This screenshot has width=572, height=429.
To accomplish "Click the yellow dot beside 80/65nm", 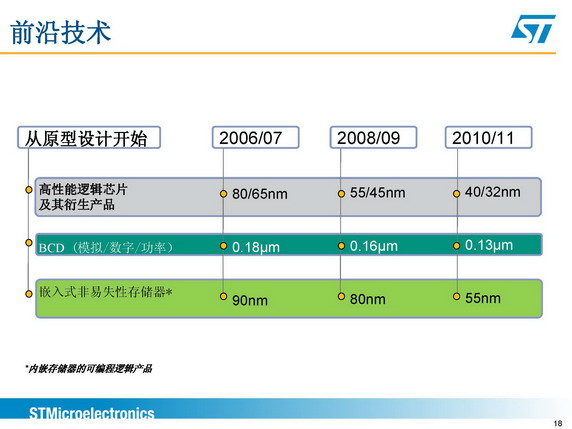I will 224,194.
